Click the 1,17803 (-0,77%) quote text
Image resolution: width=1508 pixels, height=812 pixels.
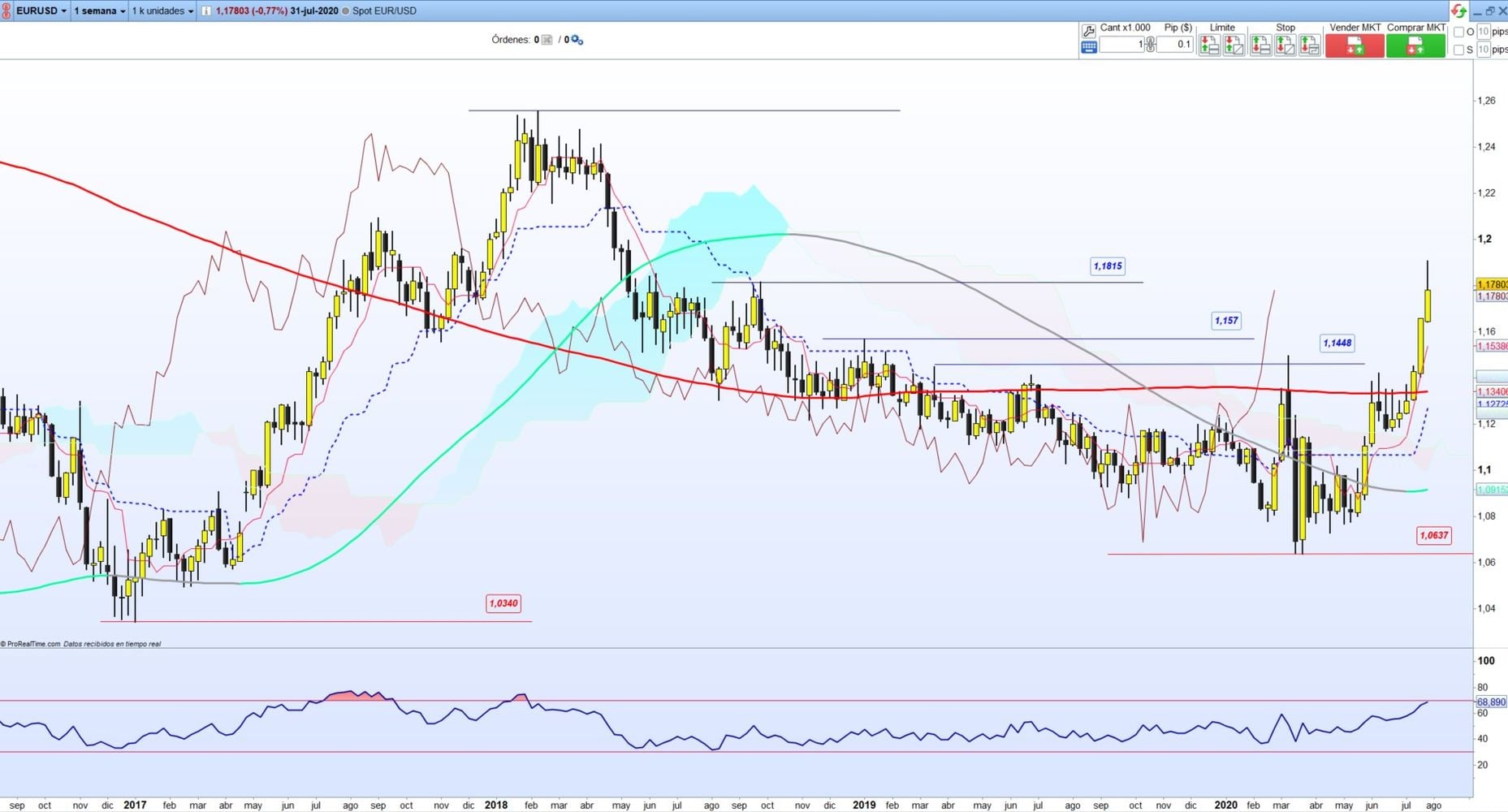click(x=252, y=11)
